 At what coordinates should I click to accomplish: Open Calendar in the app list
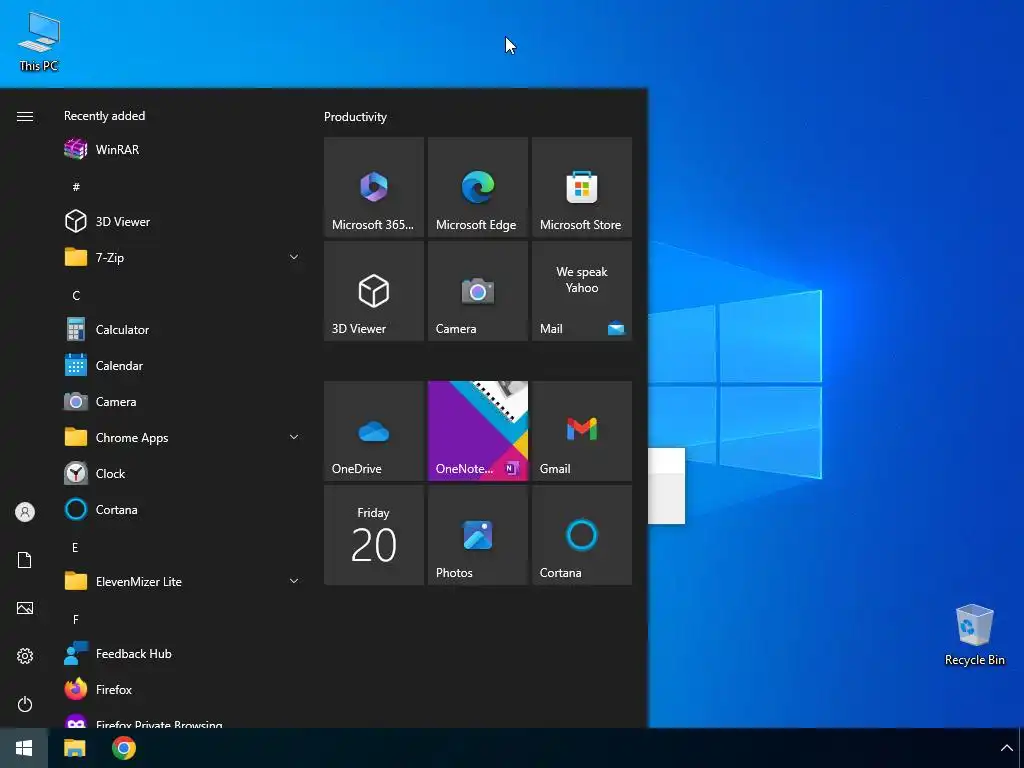[182, 366]
